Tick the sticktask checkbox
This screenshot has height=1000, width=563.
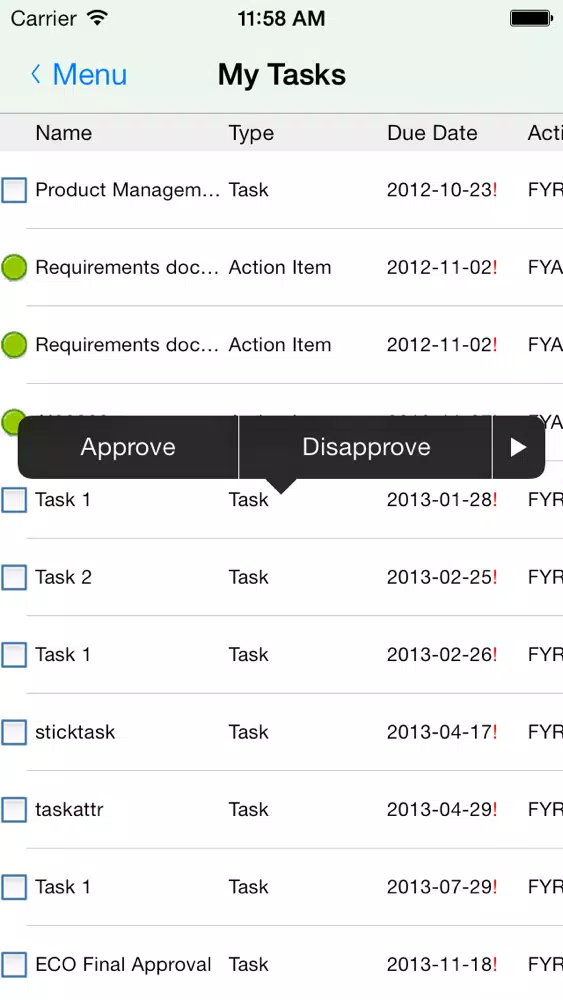click(x=14, y=732)
